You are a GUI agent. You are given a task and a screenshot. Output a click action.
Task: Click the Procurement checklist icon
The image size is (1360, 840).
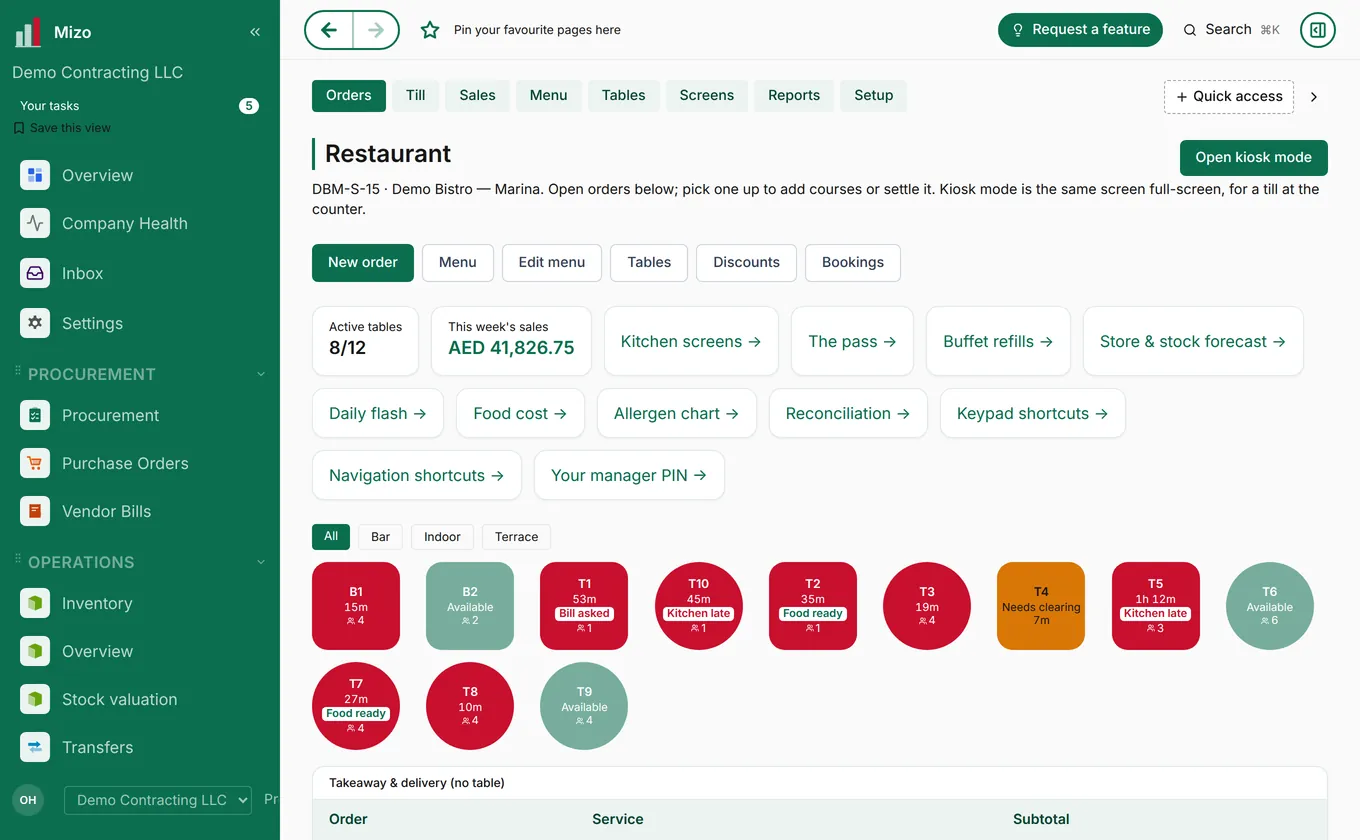tap(35, 415)
